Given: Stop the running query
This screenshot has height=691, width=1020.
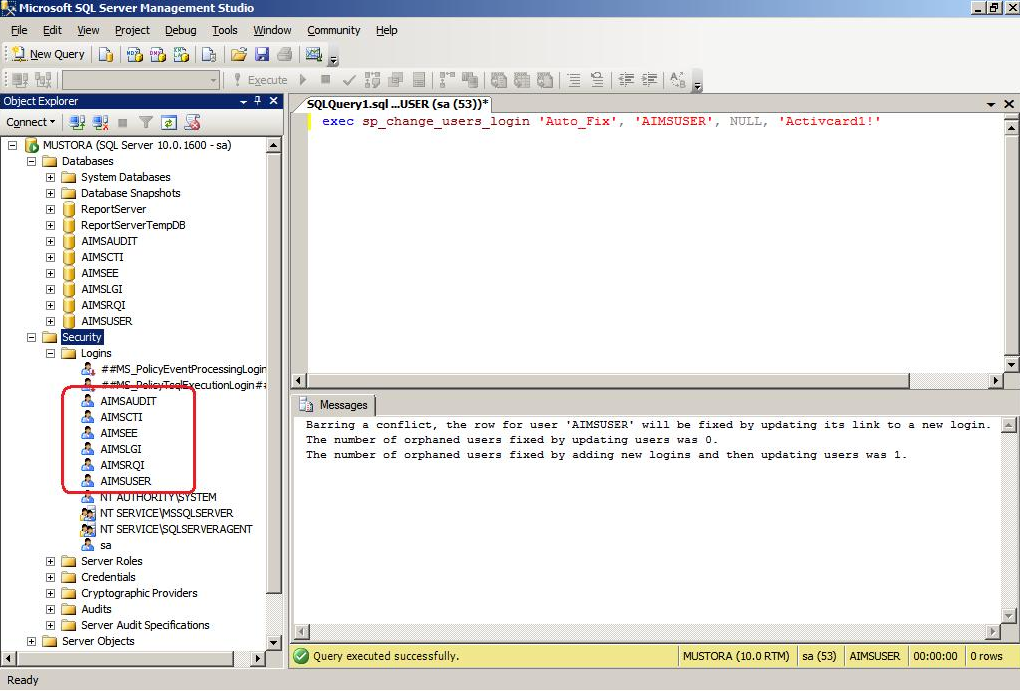Looking at the screenshot, I should pos(324,80).
